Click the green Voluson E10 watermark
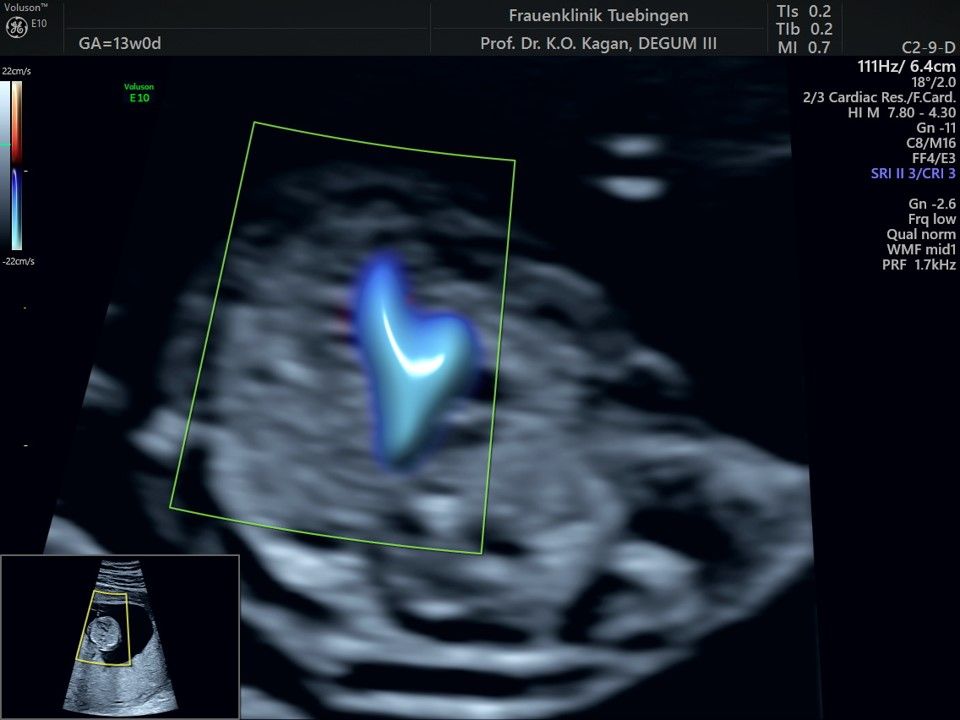The height and width of the screenshot is (720, 960). point(138,92)
